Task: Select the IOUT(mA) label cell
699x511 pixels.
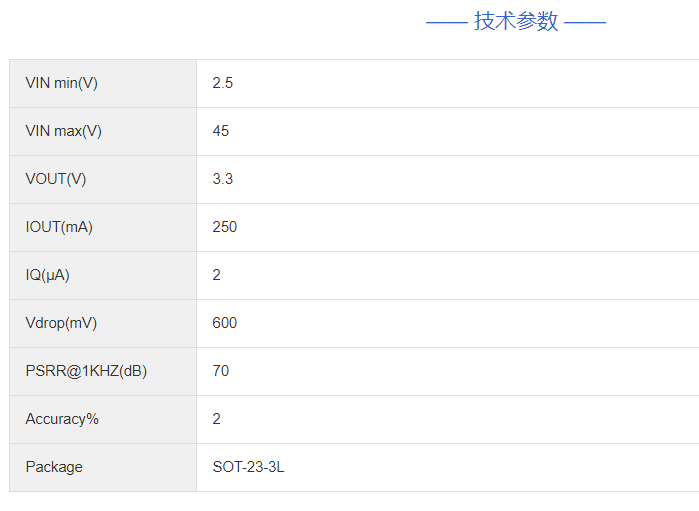Action: pyautogui.click(x=59, y=227)
